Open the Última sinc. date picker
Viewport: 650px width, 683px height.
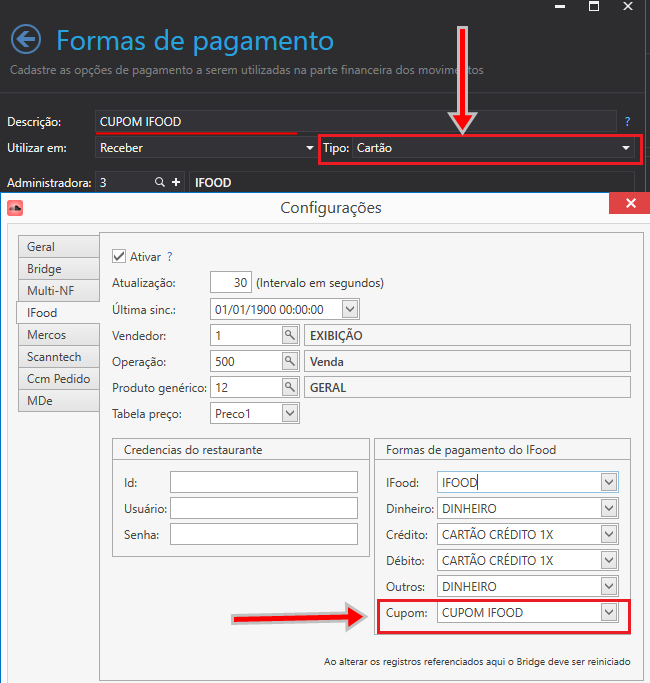350,309
